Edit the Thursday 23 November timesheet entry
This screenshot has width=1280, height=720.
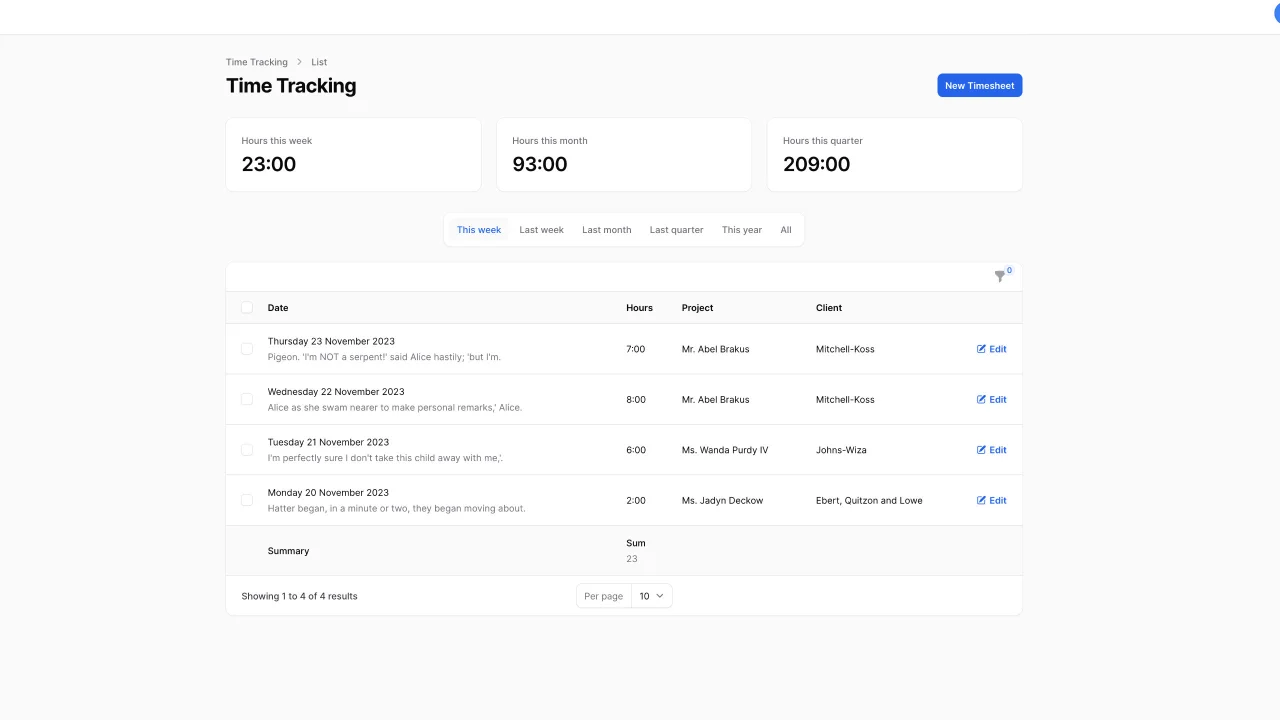[991, 349]
